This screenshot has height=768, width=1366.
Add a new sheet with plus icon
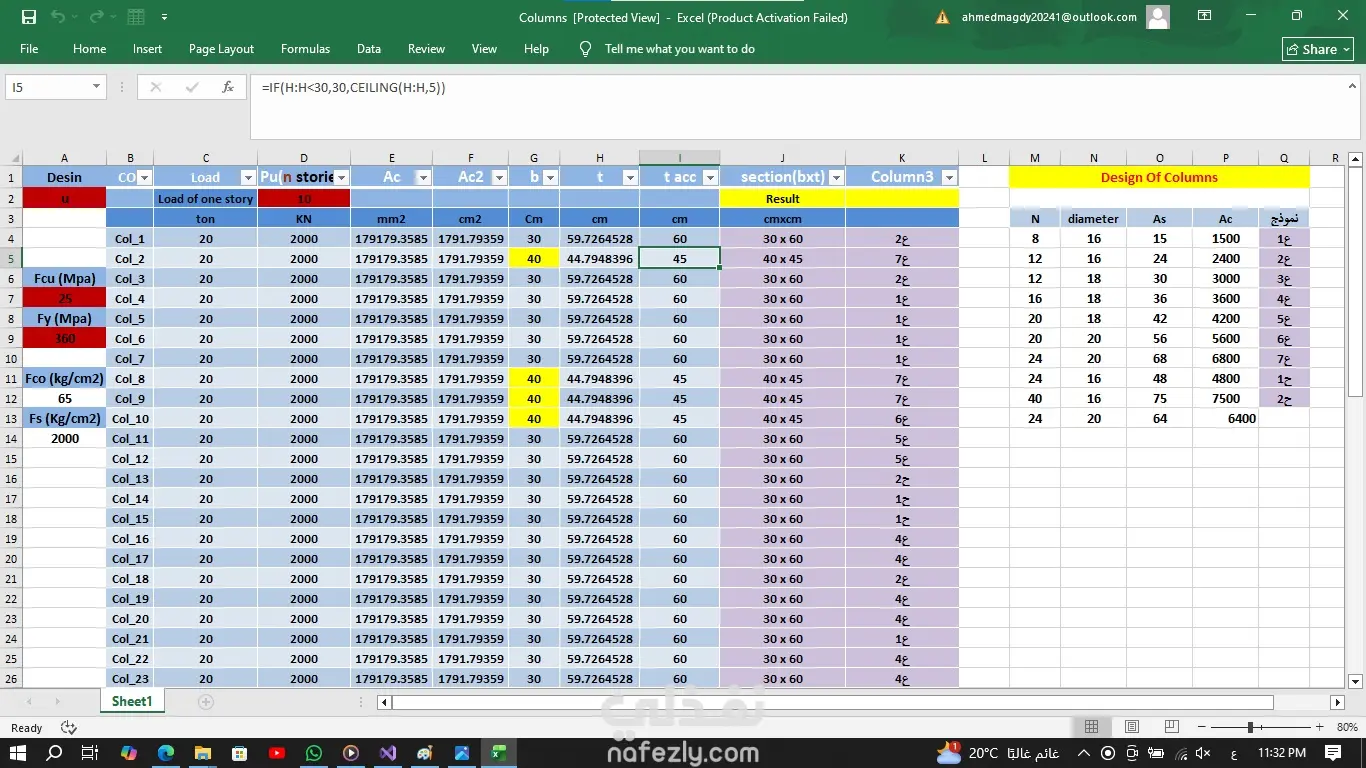click(205, 702)
